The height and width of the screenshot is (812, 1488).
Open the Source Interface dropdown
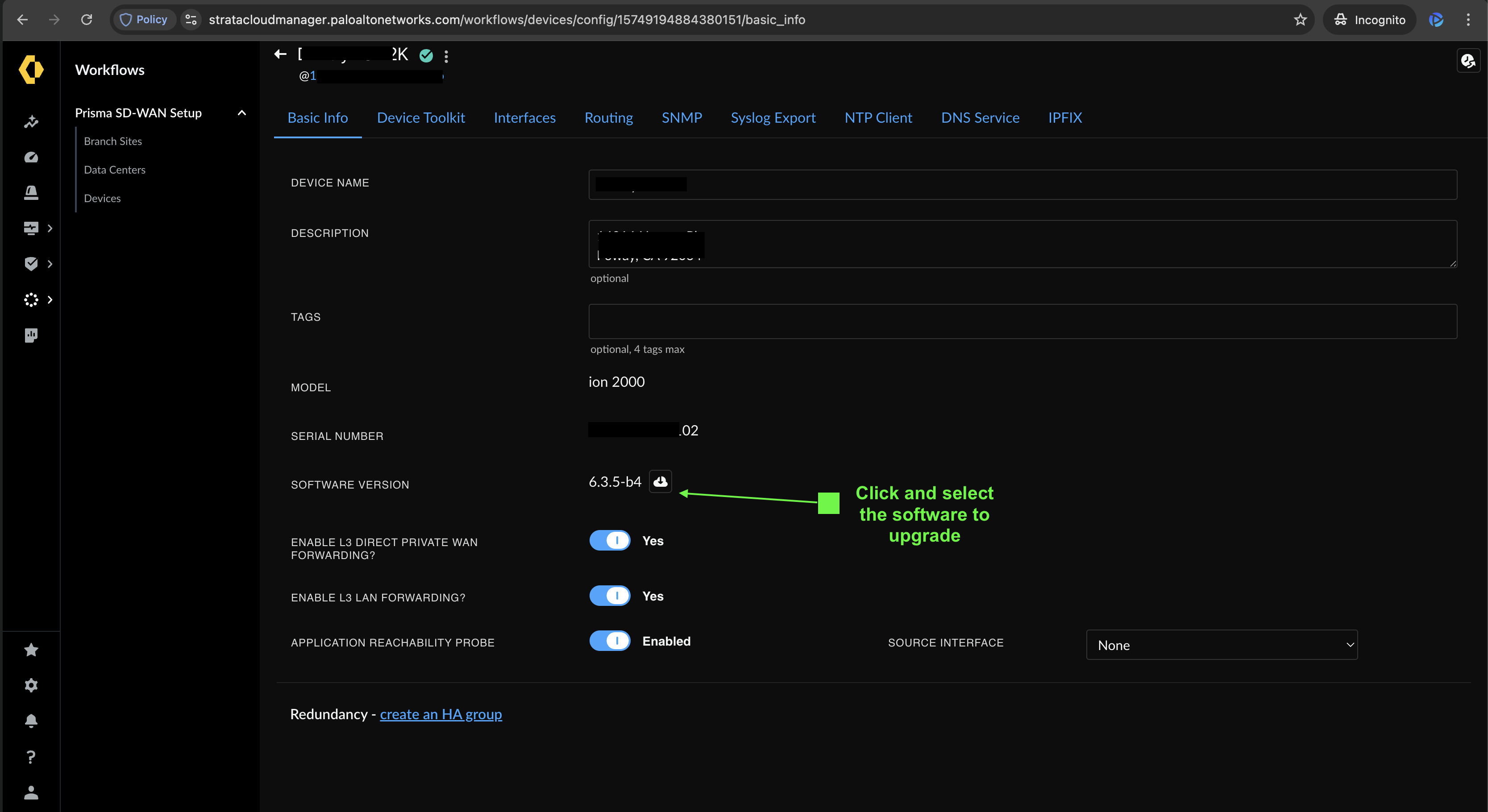1221,645
